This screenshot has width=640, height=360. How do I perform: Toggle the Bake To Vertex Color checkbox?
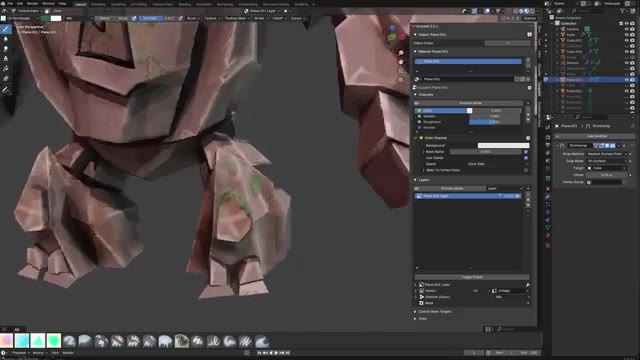[x=526, y=170]
